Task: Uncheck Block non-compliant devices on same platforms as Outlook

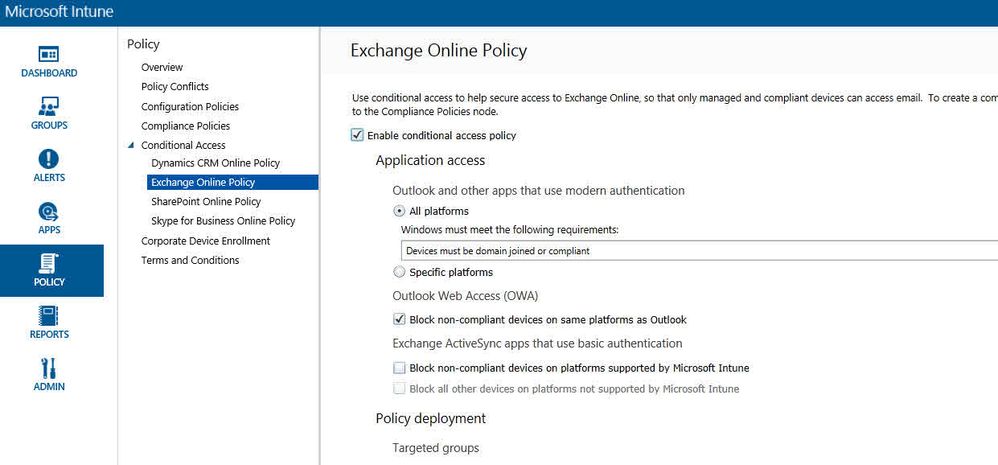Action: click(399, 319)
